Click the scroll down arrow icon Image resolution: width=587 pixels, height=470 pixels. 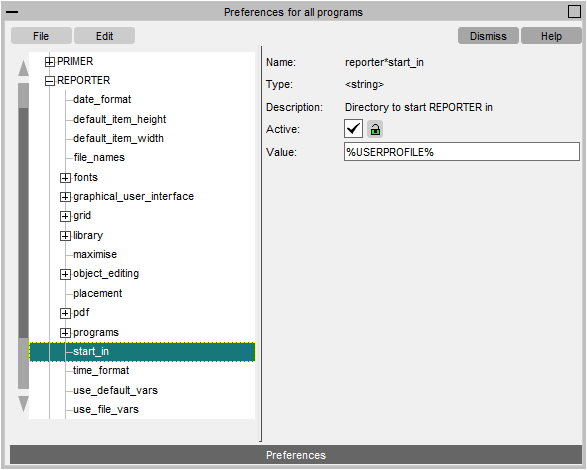(x=23, y=404)
